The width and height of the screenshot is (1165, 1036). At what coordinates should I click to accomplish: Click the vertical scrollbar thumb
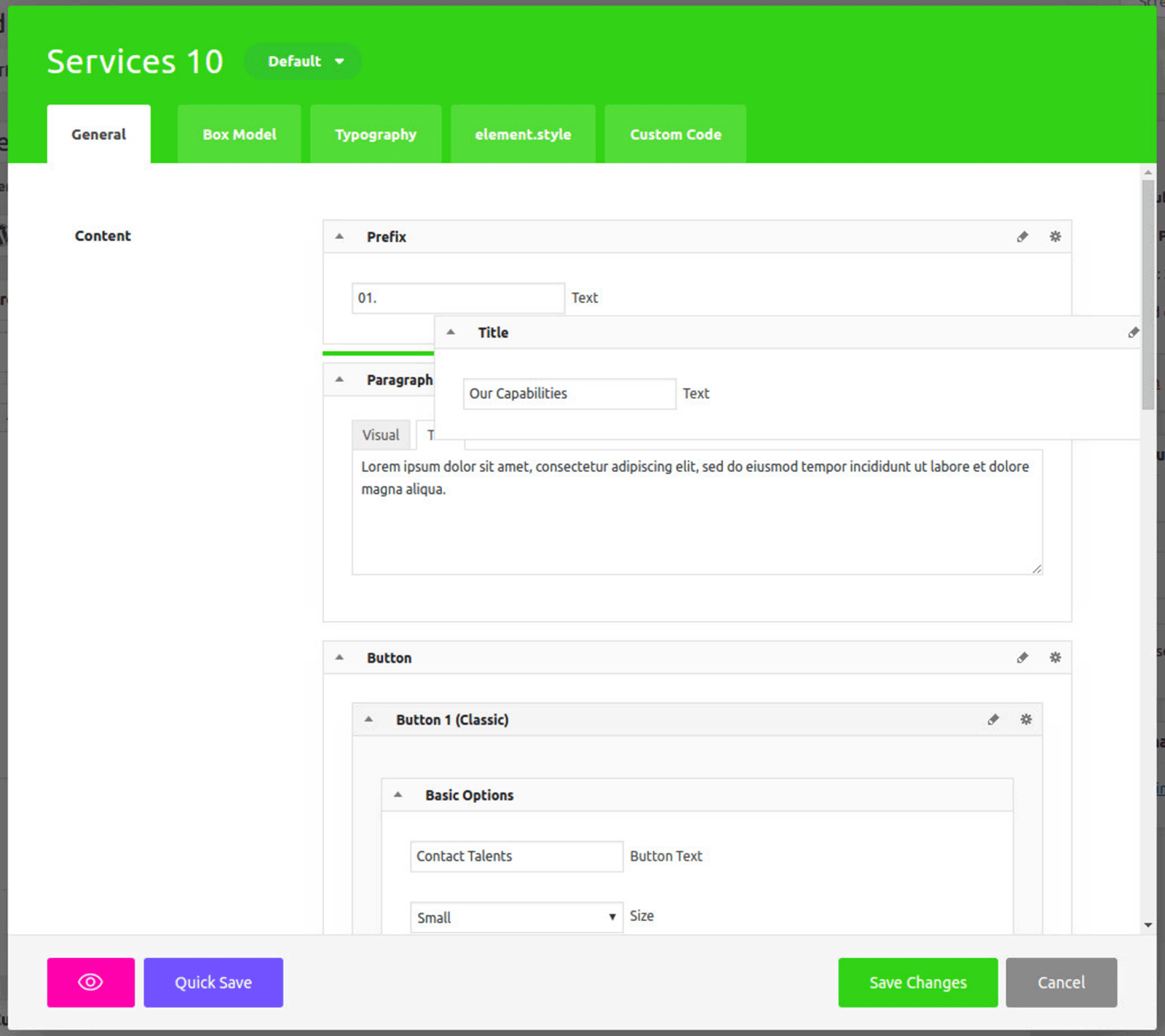[x=1148, y=295]
